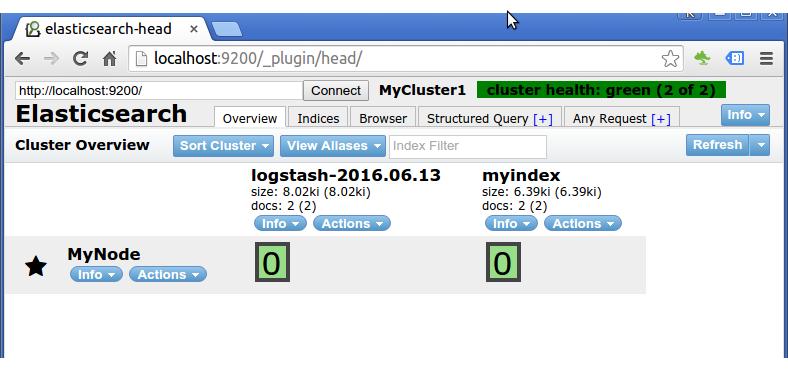Open Actions dropdown for MyNode

tap(168, 274)
